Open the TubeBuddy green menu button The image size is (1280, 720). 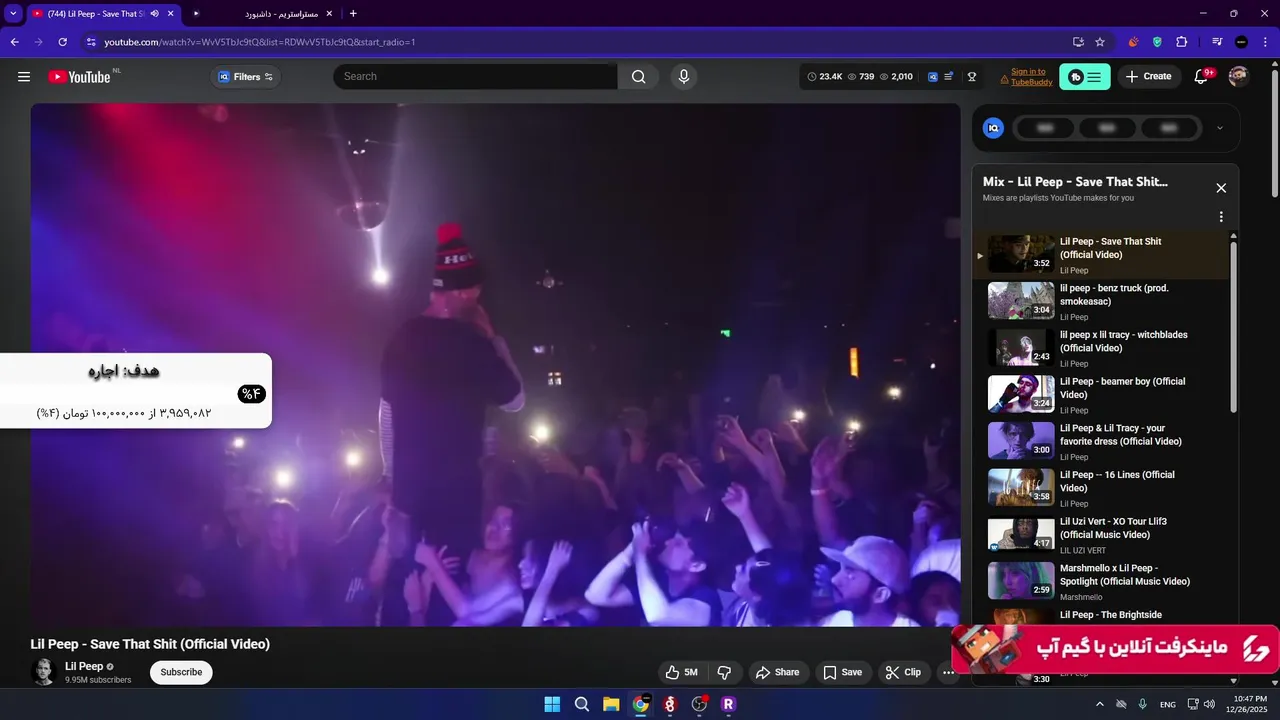point(1085,77)
